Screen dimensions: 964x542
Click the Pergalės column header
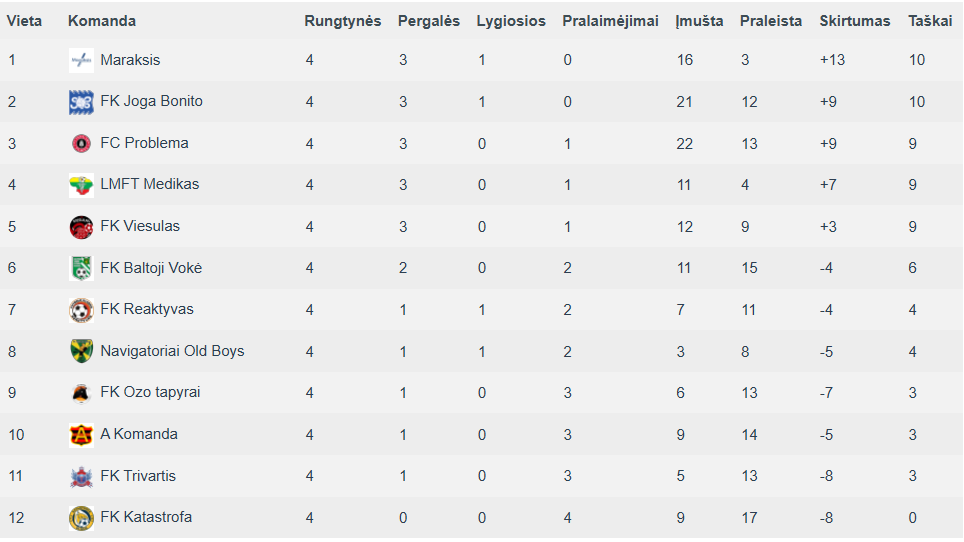(429, 21)
